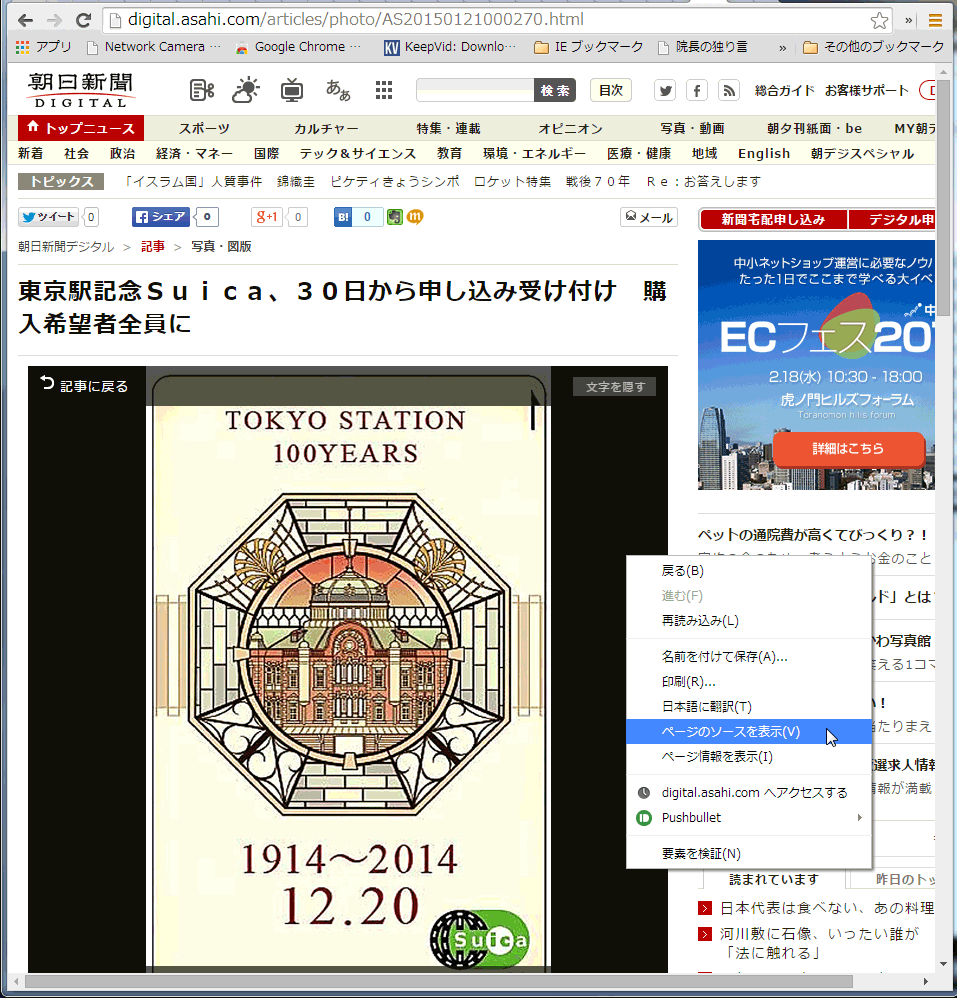Open the Chrome hamburger menu
The width and height of the screenshot is (957, 998).
pyautogui.click(x=935, y=20)
